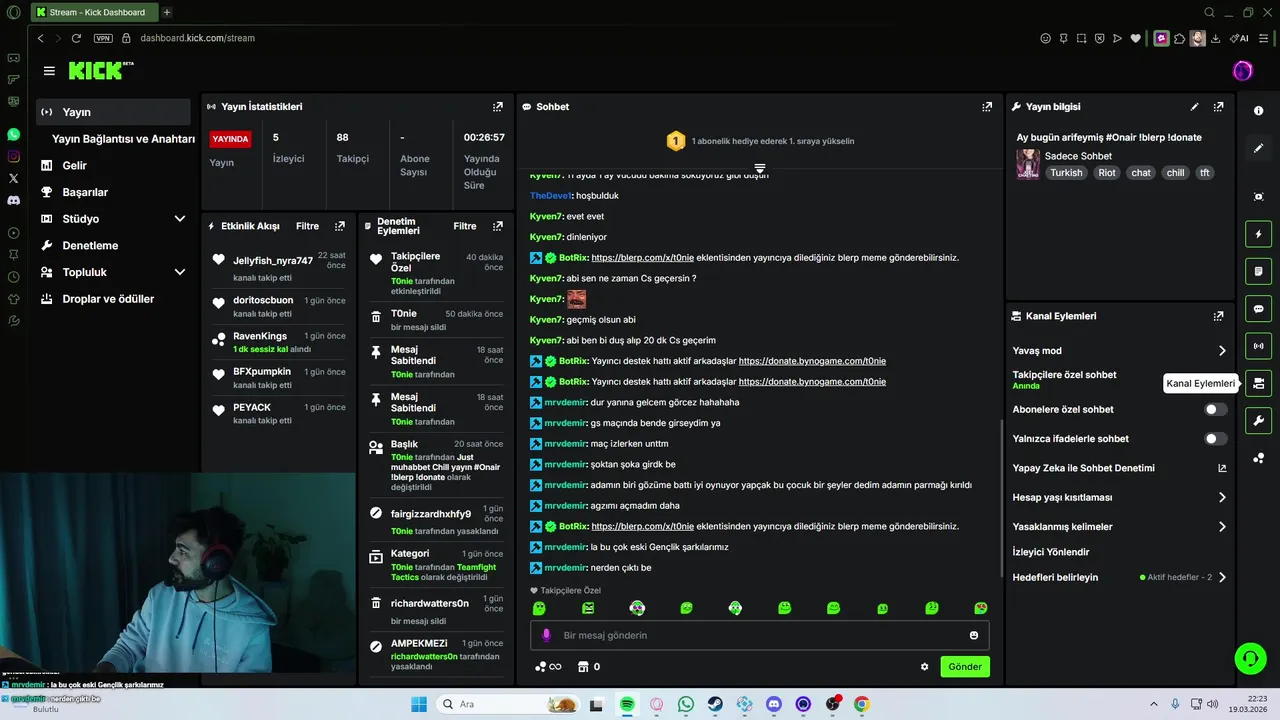The height and width of the screenshot is (720, 1280).
Task: Pop out the Etkinlik Akışı panel
Action: 340,227
